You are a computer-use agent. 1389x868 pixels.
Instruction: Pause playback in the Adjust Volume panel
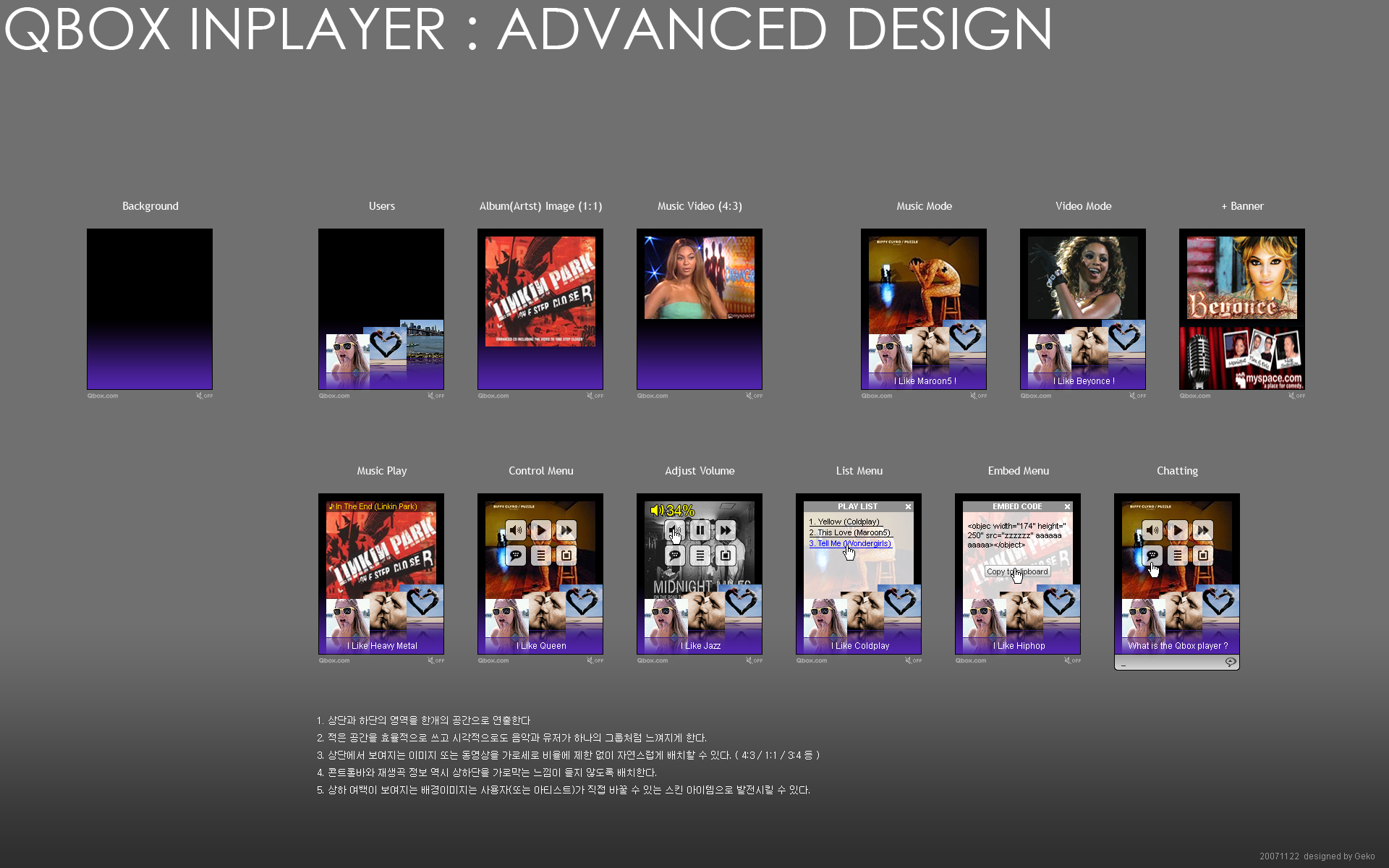pyautogui.click(x=700, y=530)
